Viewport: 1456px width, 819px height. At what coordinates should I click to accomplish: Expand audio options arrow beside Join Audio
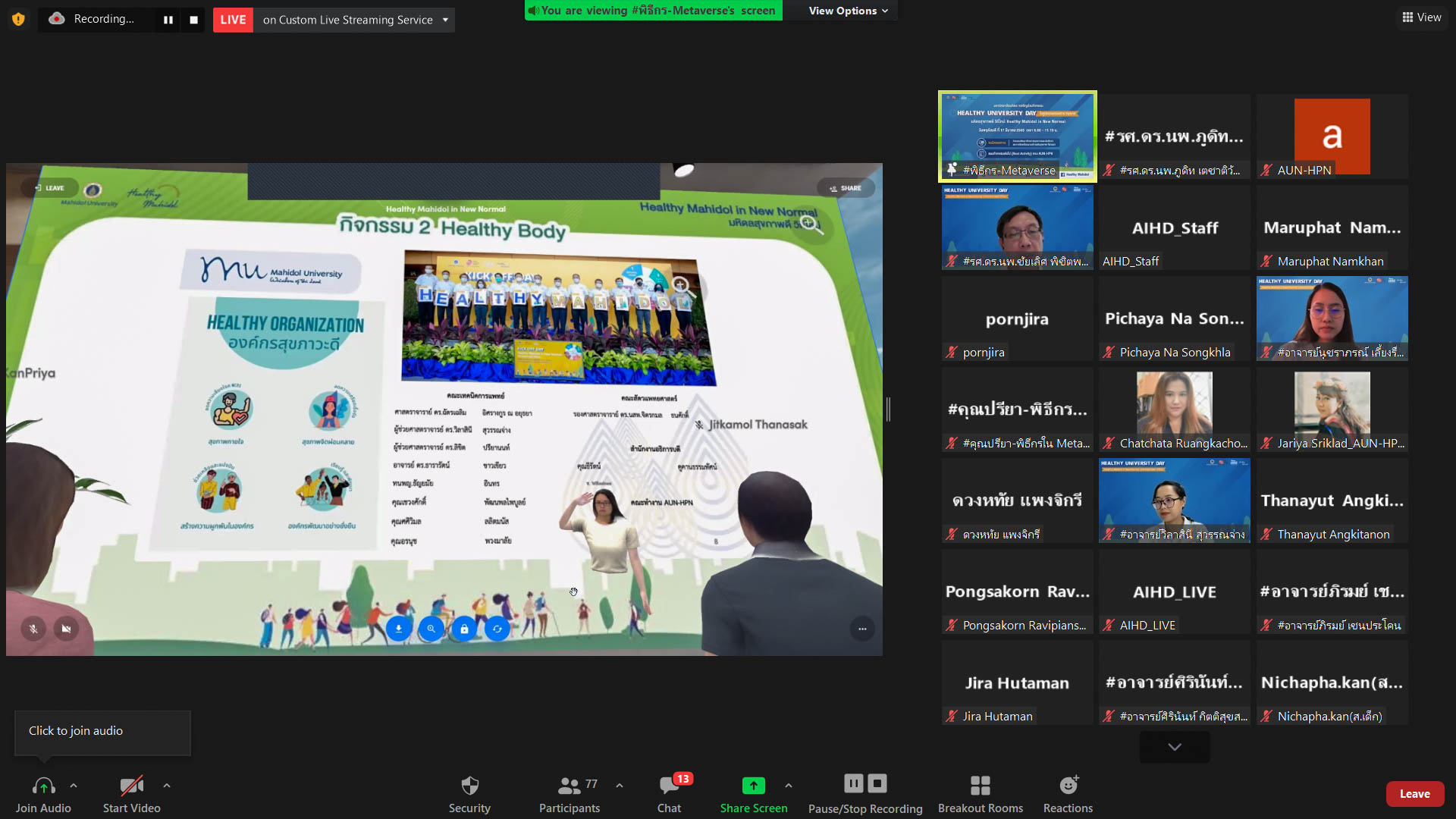click(x=74, y=786)
